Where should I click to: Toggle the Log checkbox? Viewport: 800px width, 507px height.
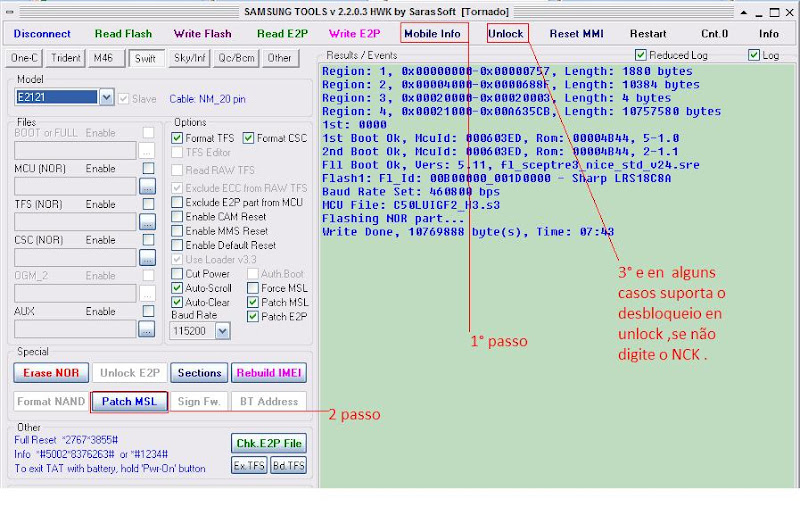pyautogui.click(x=754, y=55)
